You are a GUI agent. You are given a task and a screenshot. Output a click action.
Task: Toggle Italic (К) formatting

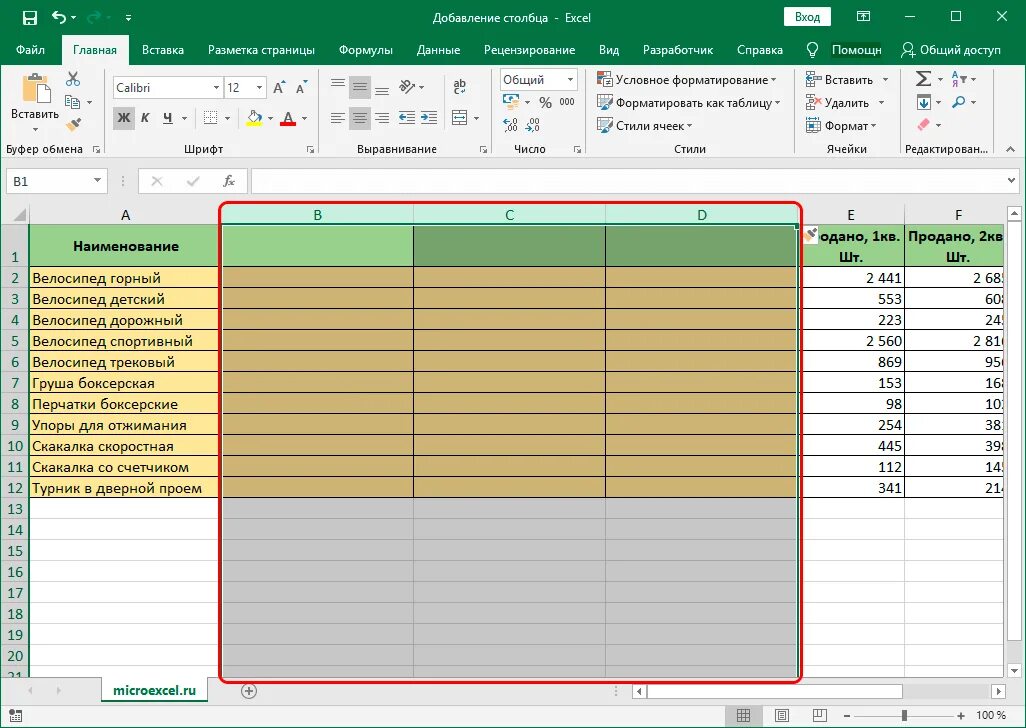point(145,118)
